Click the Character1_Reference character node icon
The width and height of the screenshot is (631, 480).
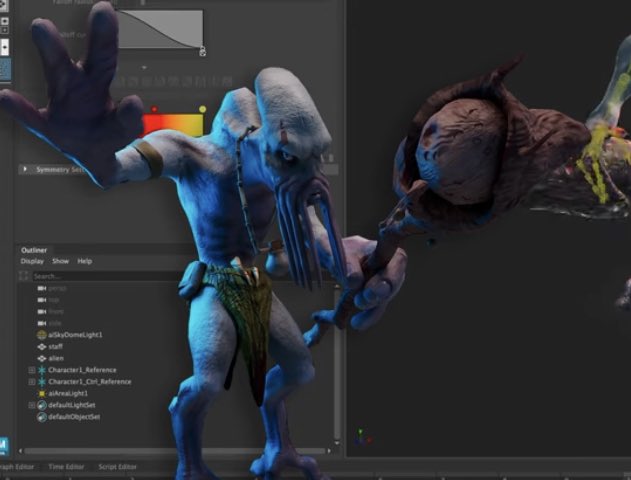pos(42,370)
